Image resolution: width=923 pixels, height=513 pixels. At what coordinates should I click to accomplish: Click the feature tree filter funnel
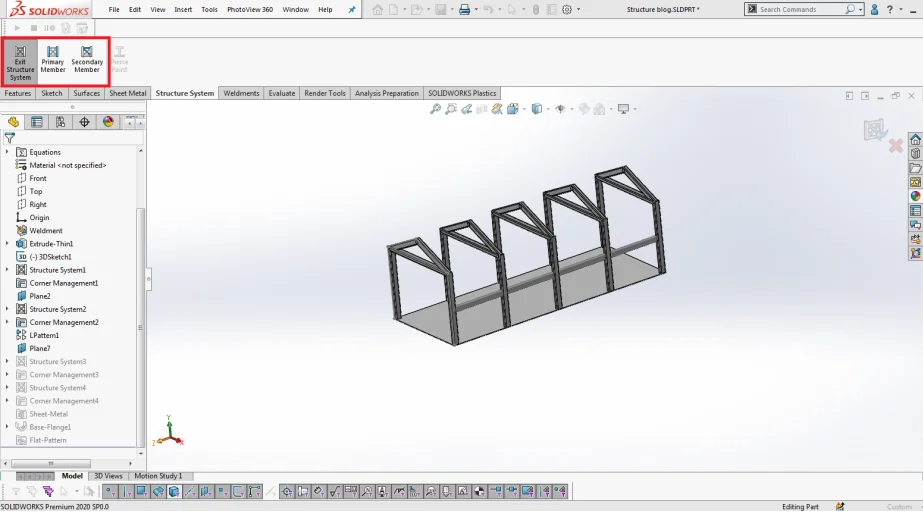[10, 138]
